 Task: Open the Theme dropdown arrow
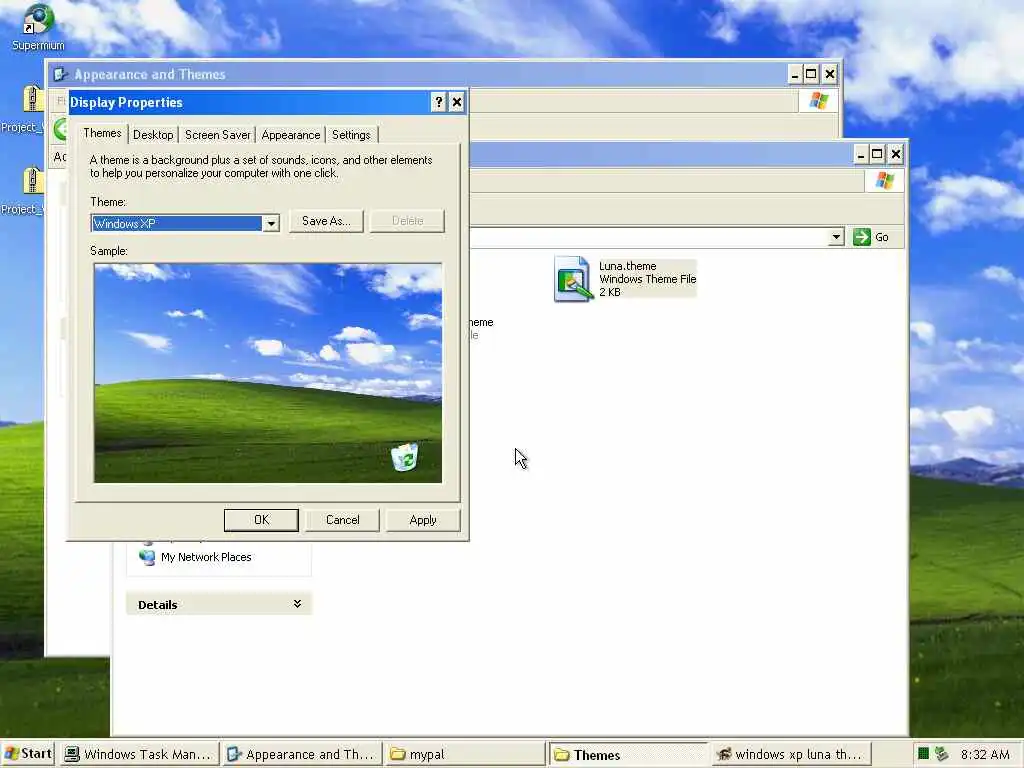pyautogui.click(x=270, y=223)
